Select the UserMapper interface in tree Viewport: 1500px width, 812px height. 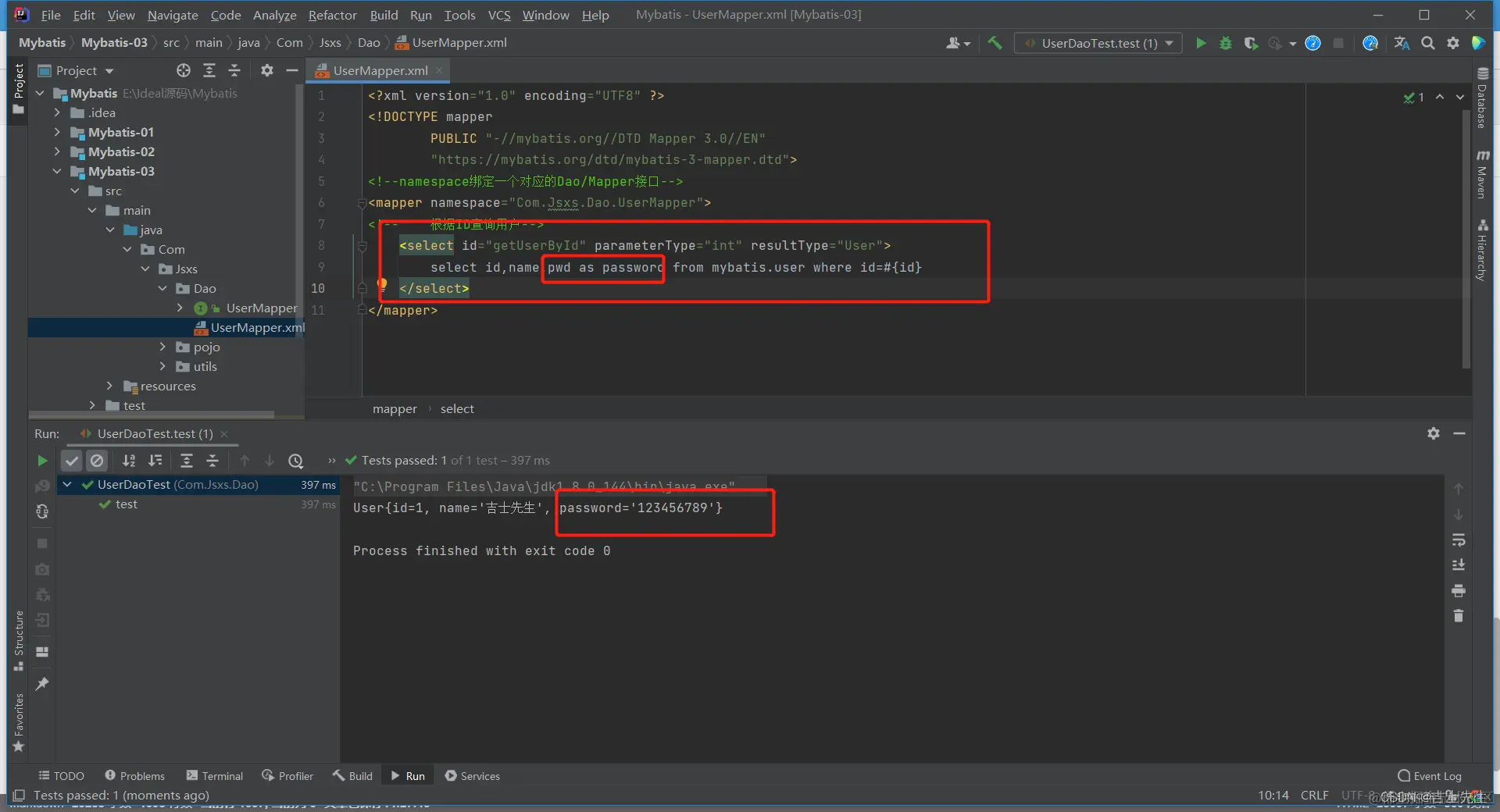point(261,308)
